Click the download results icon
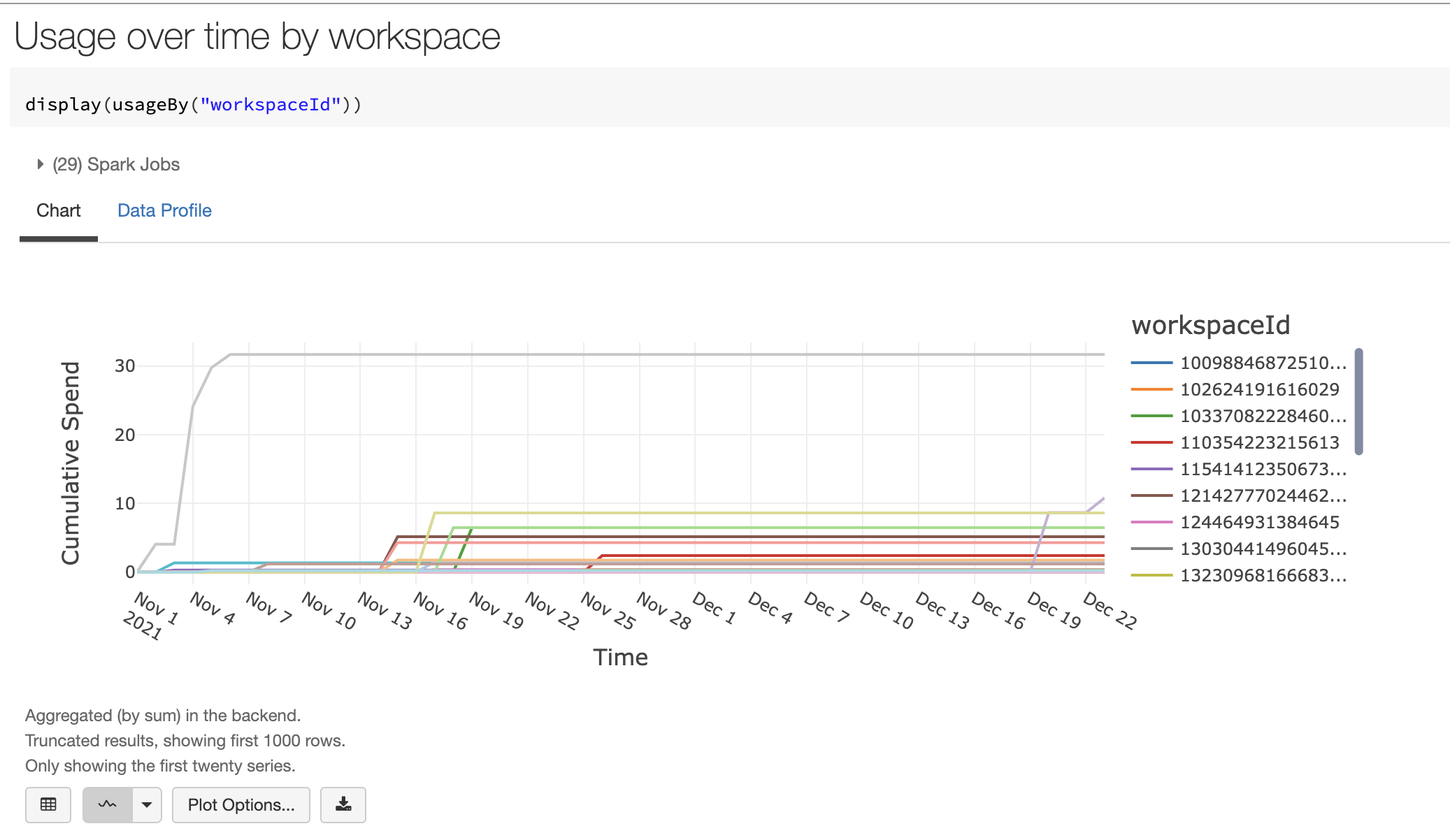The height and width of the screenshot is (840, 1450). (343, 804)
